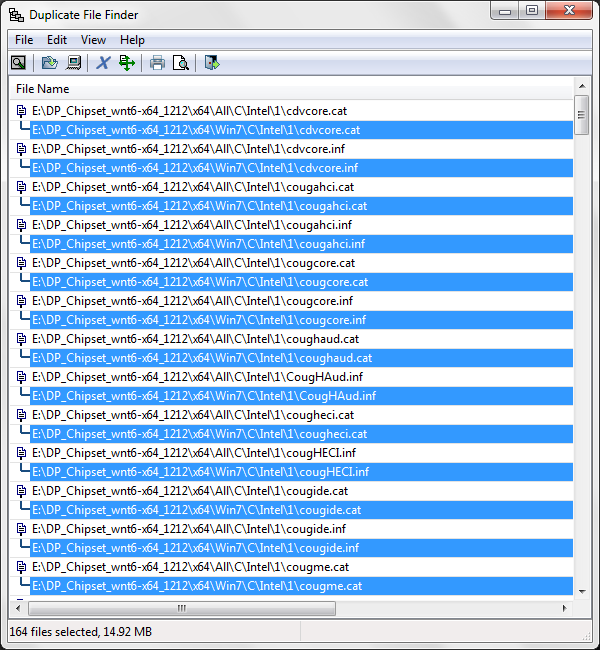Open the File menu
This screenshot has width=600, height=650.
coord(24,40)
